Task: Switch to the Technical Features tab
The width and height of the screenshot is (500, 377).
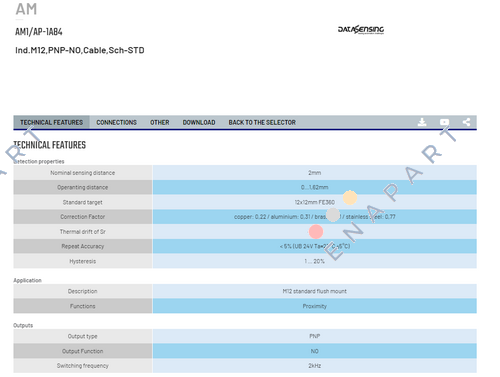Action: (51, 122)
